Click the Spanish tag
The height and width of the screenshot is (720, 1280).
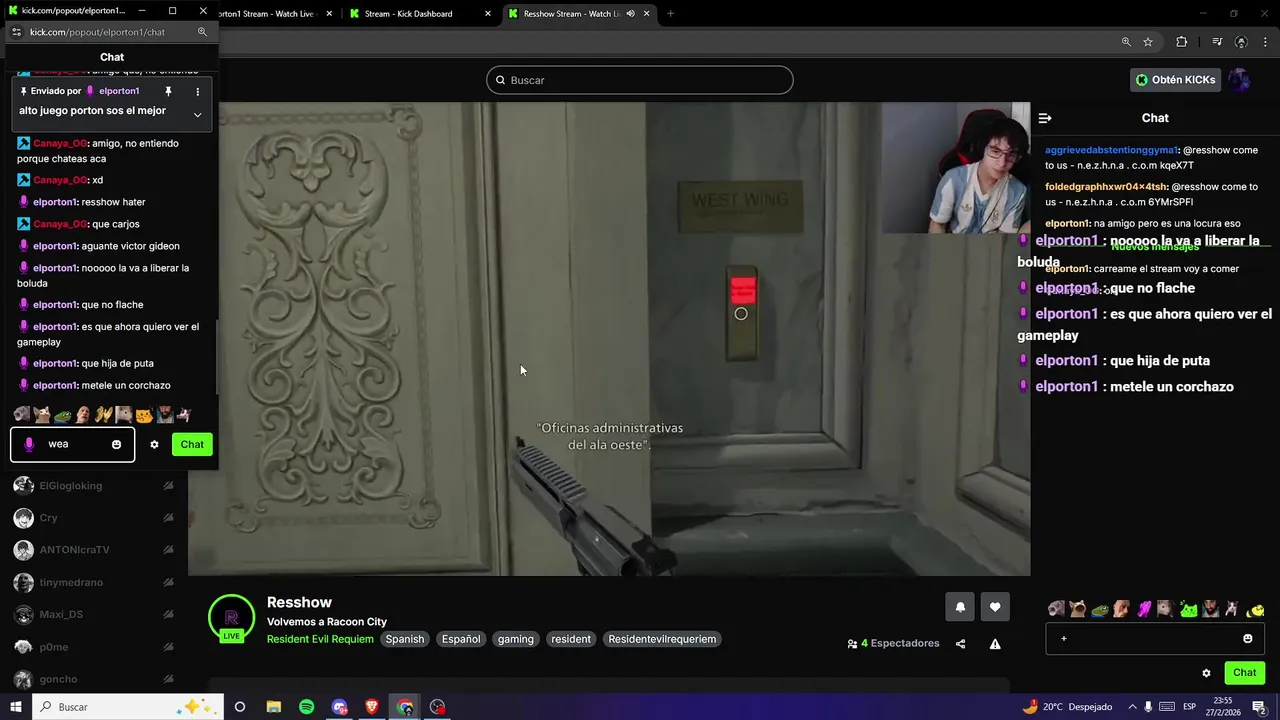[x=405, y=639]
